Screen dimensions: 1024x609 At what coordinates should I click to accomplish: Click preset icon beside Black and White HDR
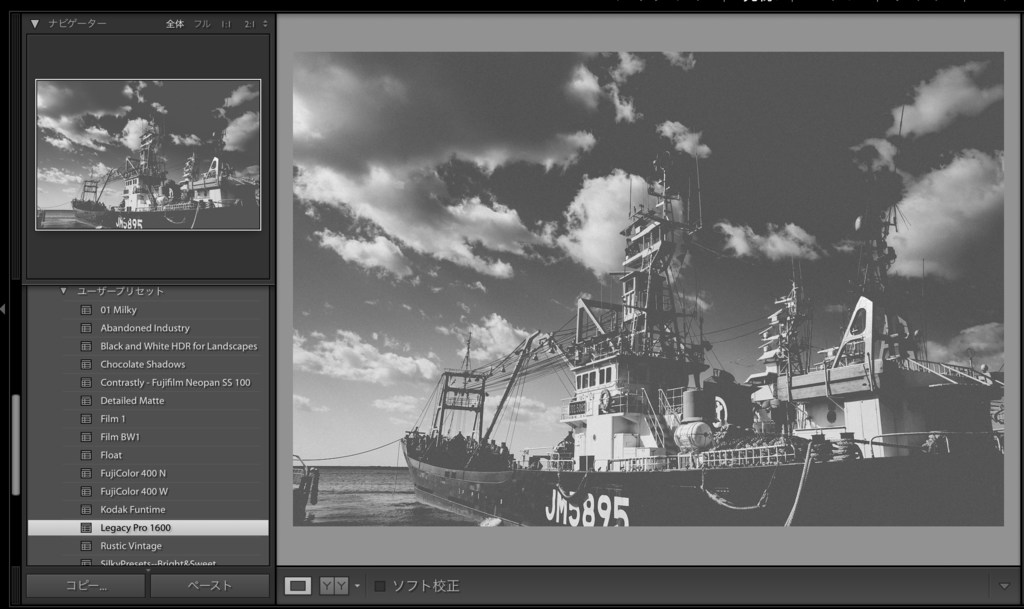(x=86, y=347)
